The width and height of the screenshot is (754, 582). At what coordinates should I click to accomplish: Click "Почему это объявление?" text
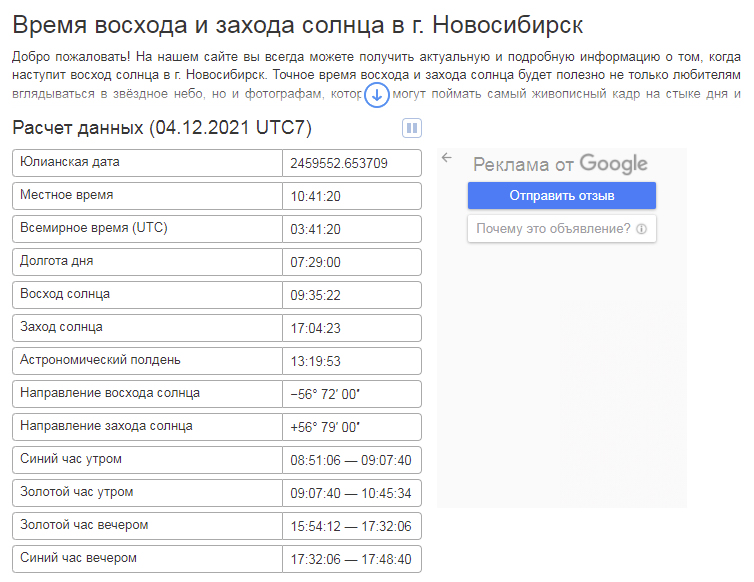pos(553,229)
